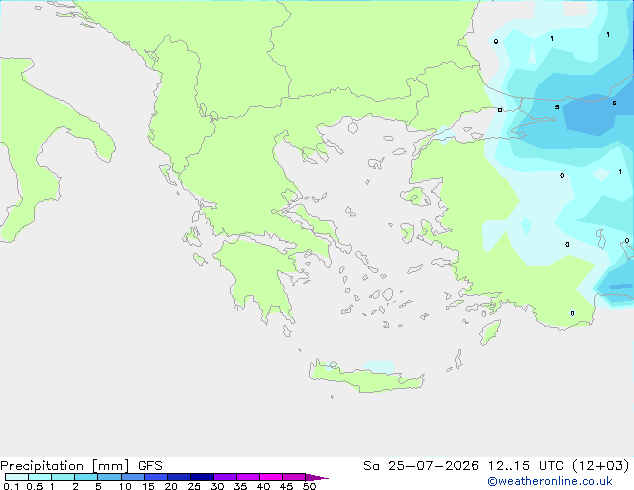Click the '(12+03)' forecast offset text
Screen dimensions: 634x490
tap(600, 466)
